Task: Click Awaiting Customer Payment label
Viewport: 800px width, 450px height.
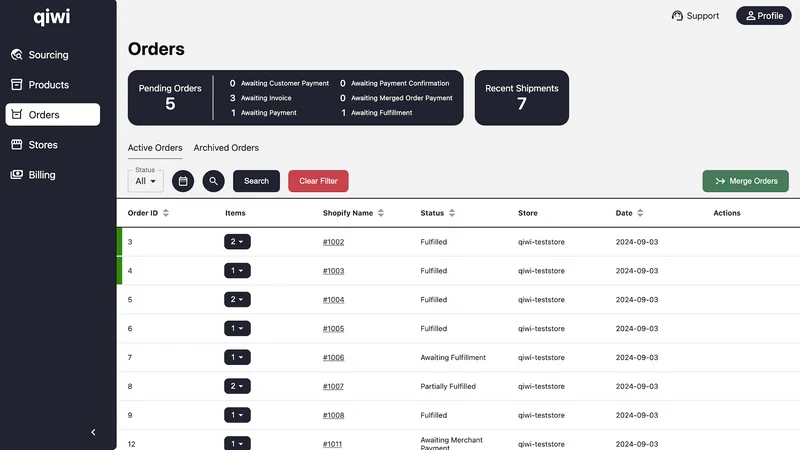Action: tap(285, 83)
